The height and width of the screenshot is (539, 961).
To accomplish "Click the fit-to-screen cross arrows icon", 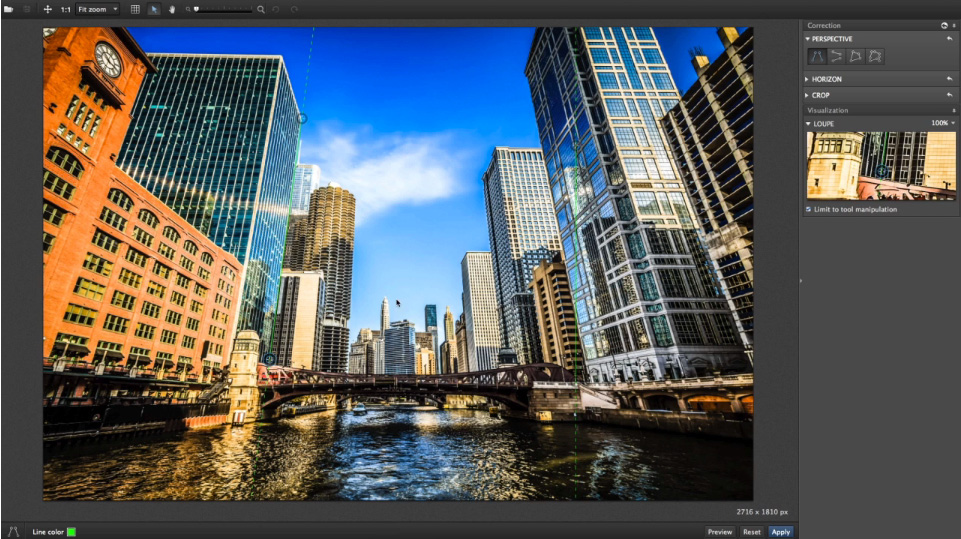I will [x=47, y=9].
